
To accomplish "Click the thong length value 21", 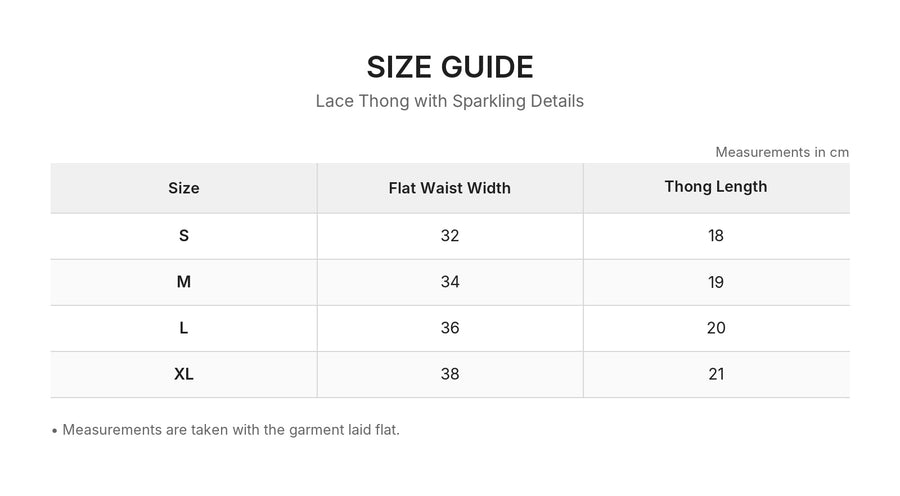I will coord(716,374).
